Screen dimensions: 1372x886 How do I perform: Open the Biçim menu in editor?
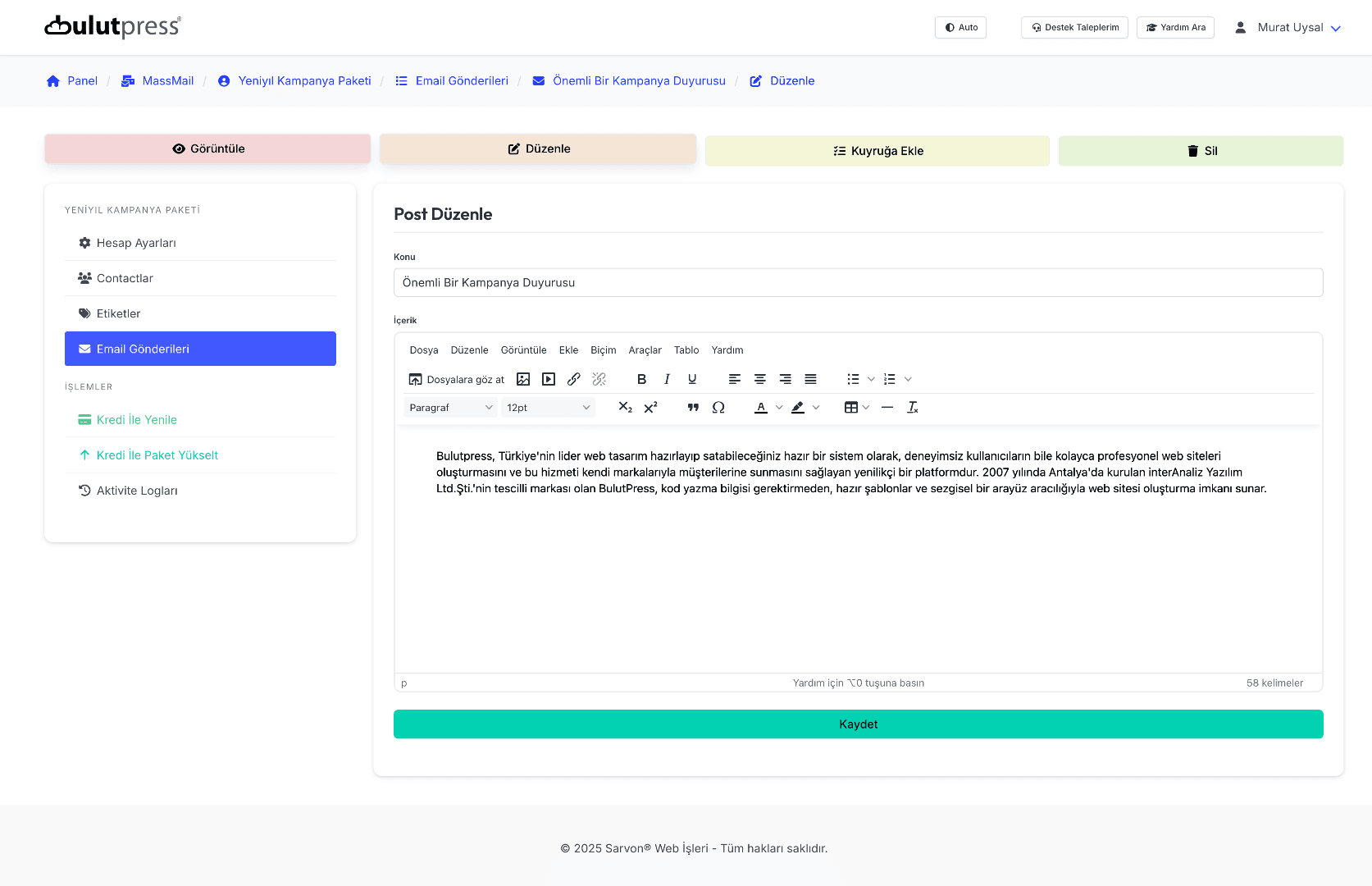tap(603, 350)
